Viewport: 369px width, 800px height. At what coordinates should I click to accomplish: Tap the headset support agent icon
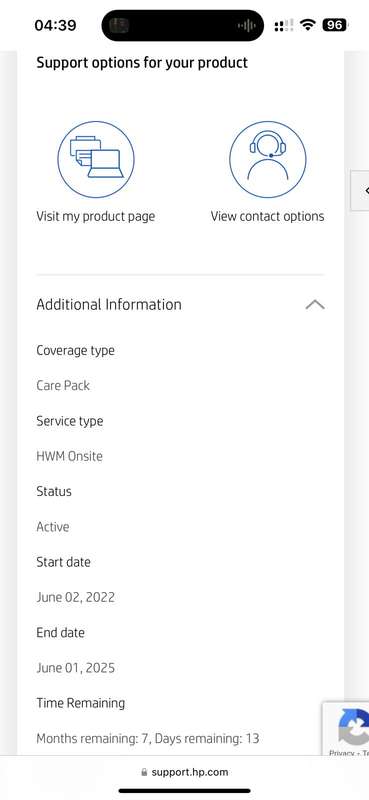pyautogui.click(x=268, y=159)
